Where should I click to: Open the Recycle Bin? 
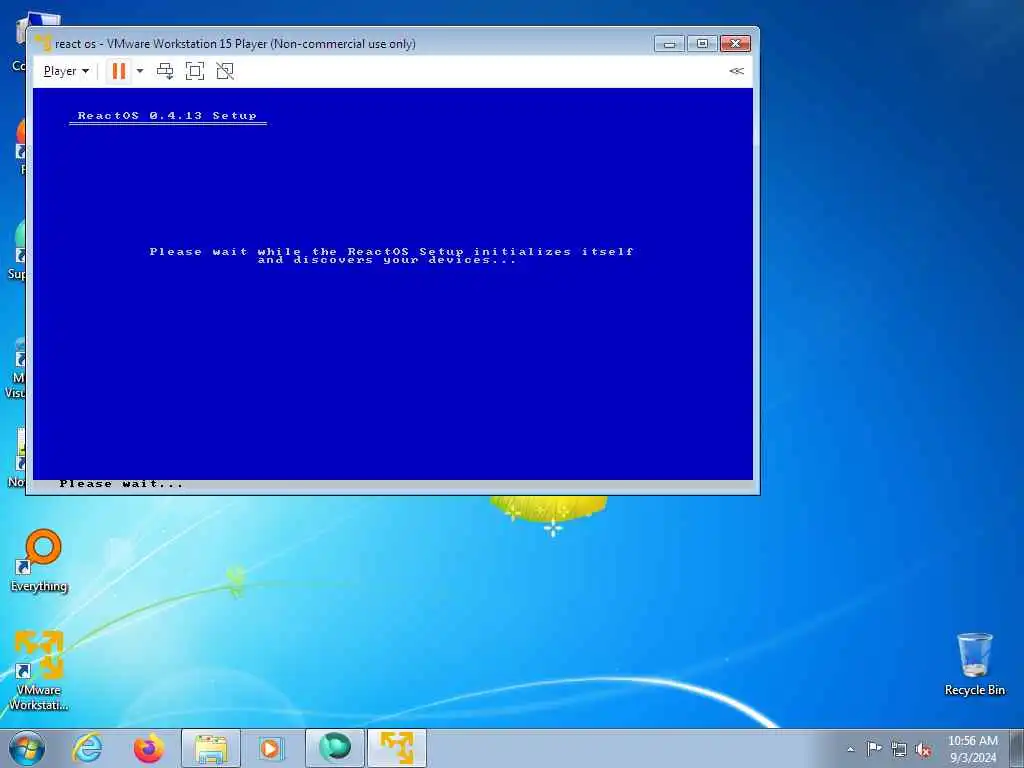(974, 664)
